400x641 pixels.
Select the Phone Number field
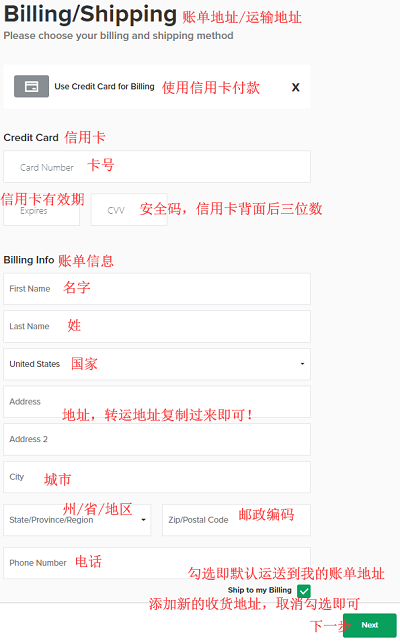(x=157, y=563)
